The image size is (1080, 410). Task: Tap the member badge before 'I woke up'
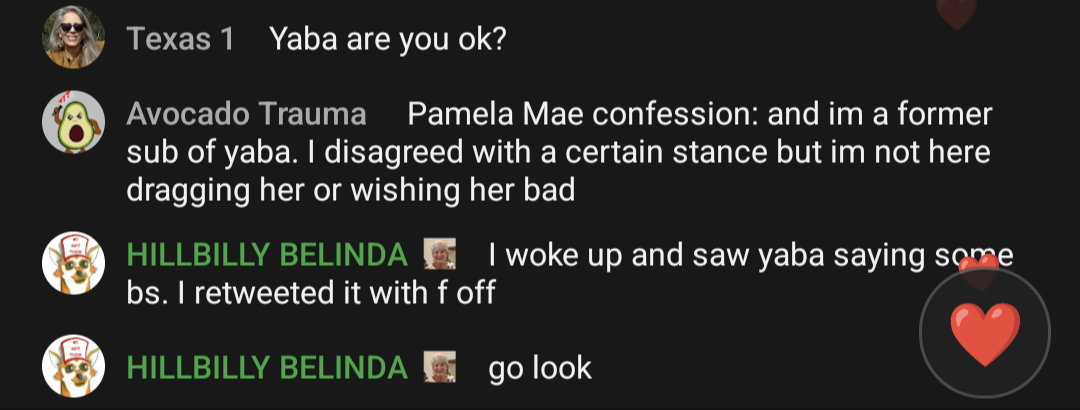[x=439, y=254]
